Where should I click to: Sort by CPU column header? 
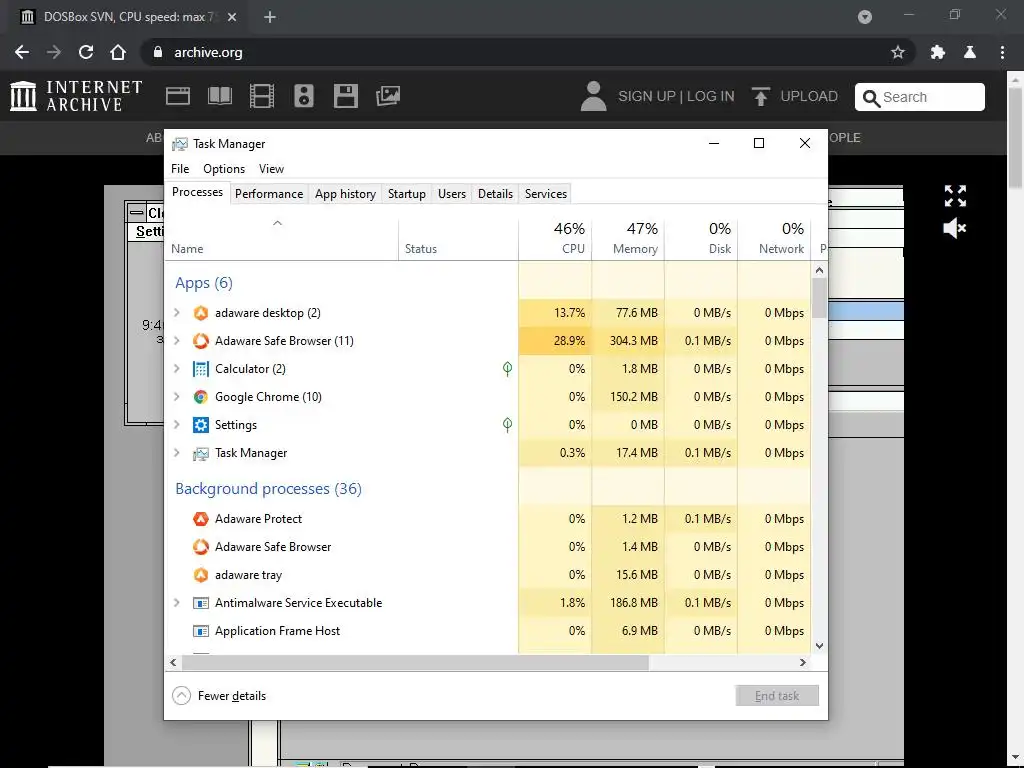click(x=555, y=238)
